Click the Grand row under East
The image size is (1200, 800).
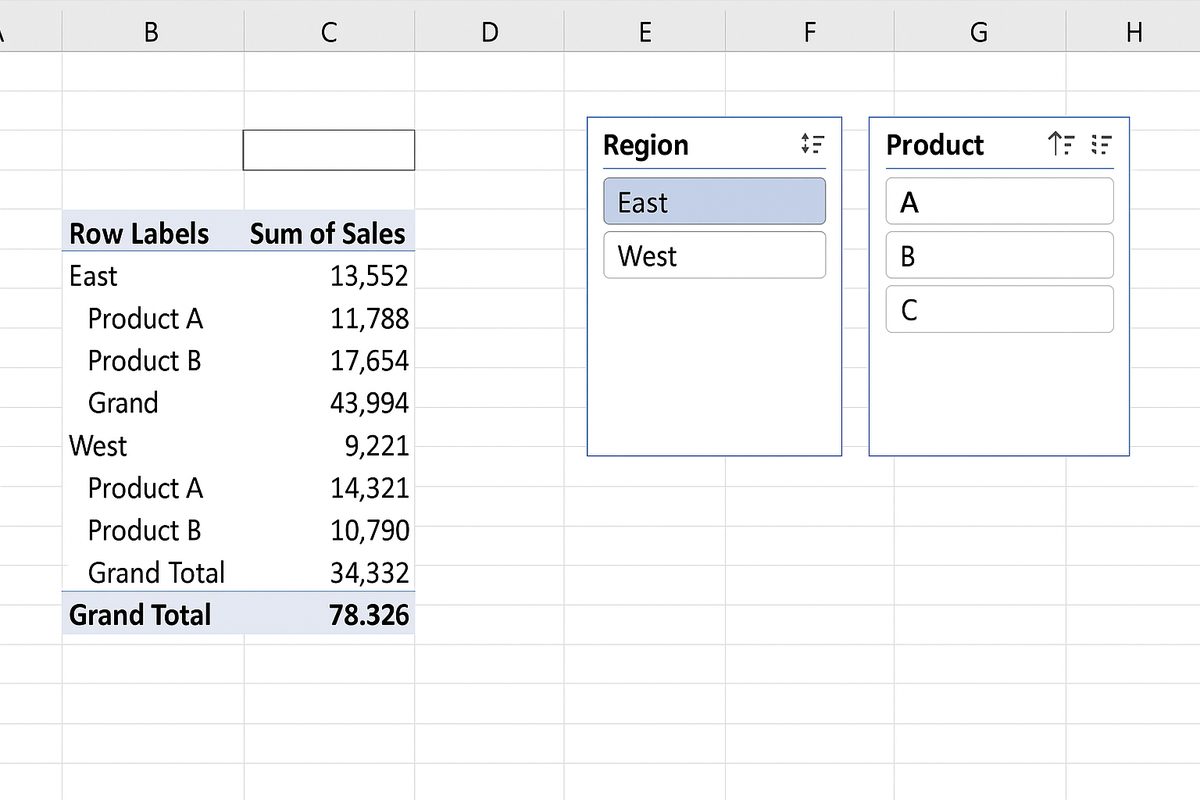pyautogui.click(x=123, y=403)
